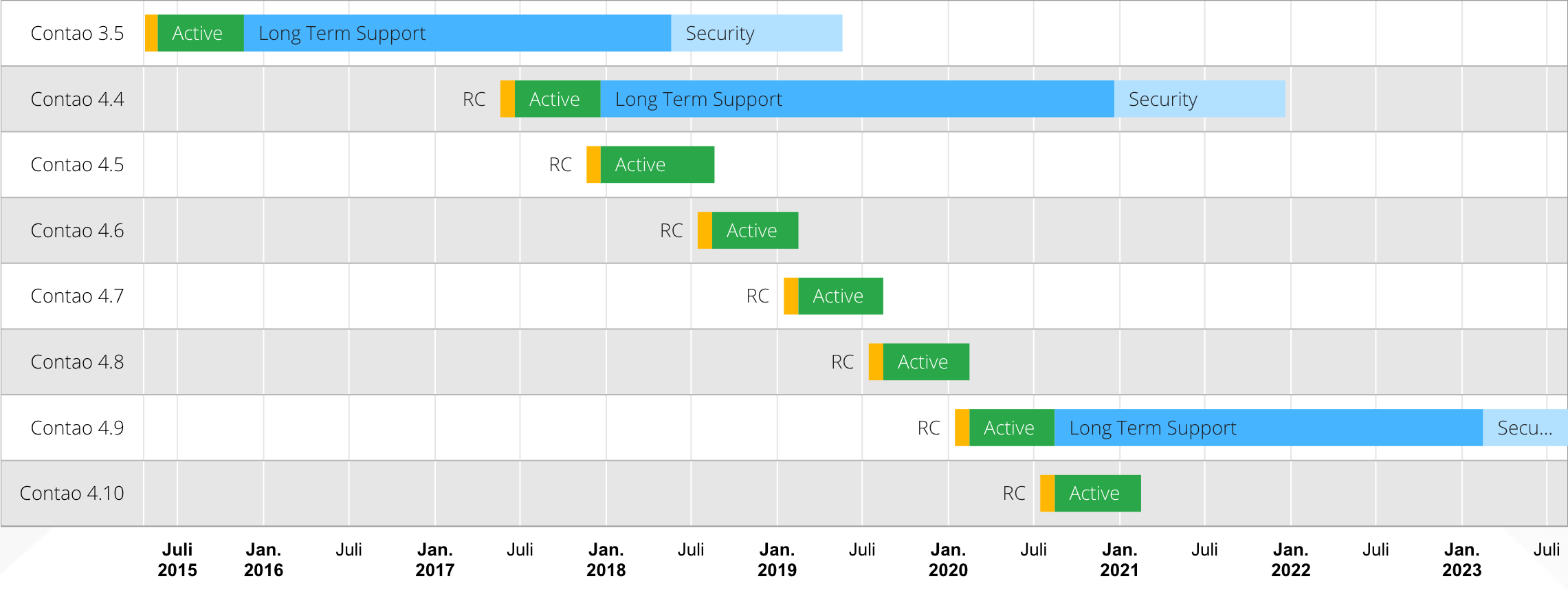Click RC label in Contao 4.9 row
Viewport: 1568px width, 603px height.
tap(929, 428)
